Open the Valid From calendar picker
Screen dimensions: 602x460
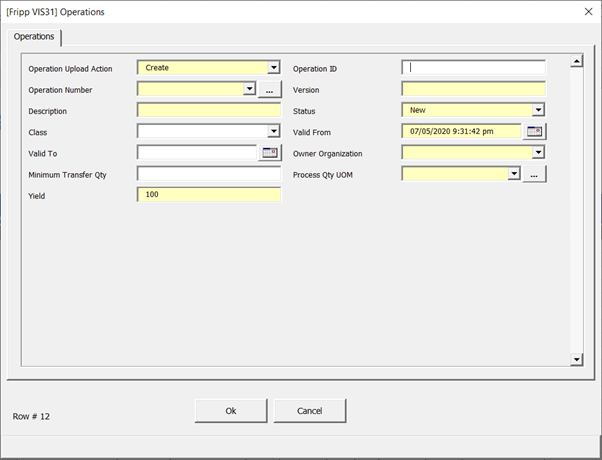tap(534, 132)
